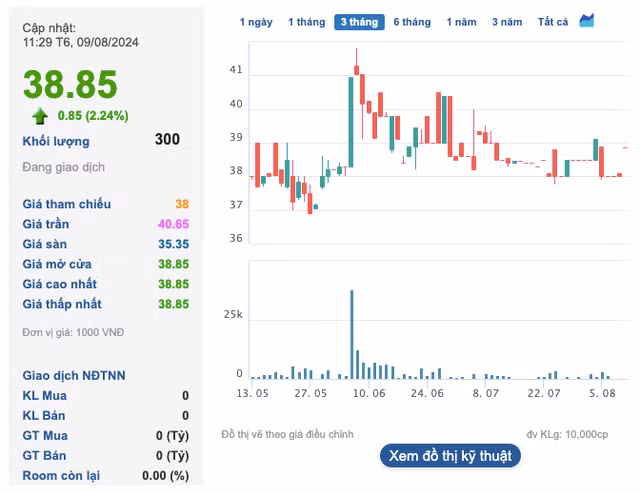Switch chart to 6 tháng range
The height and width of the screenshot is (492, 640).
pos(412,22)
